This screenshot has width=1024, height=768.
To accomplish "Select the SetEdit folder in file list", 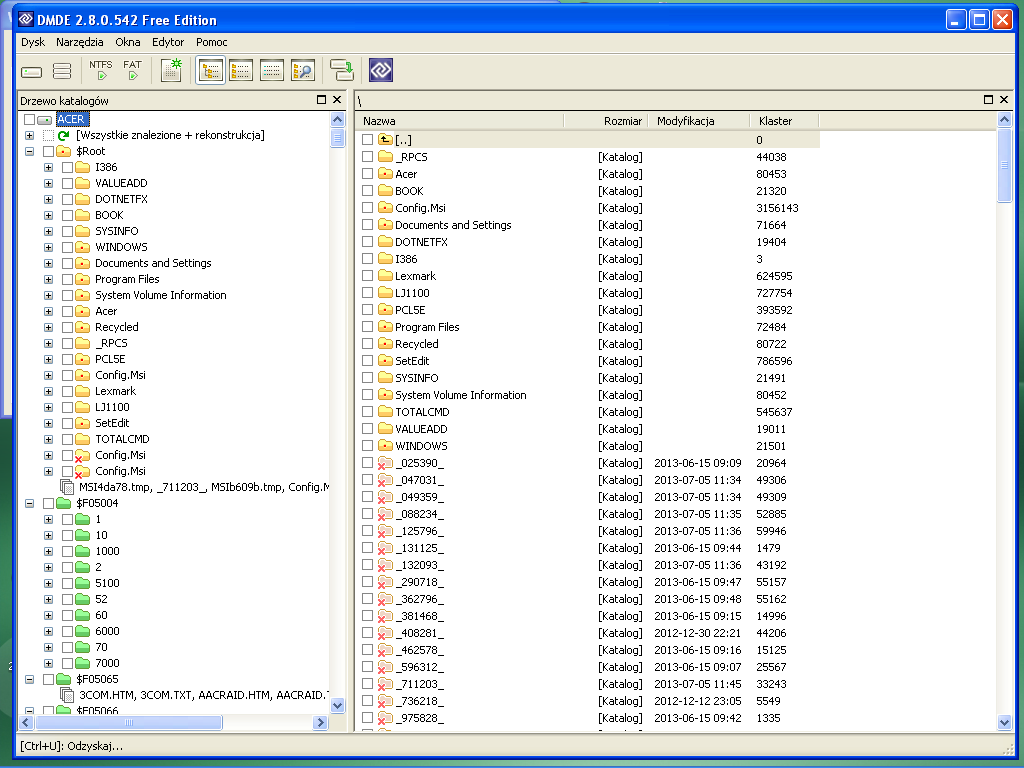I will [412, 360].
